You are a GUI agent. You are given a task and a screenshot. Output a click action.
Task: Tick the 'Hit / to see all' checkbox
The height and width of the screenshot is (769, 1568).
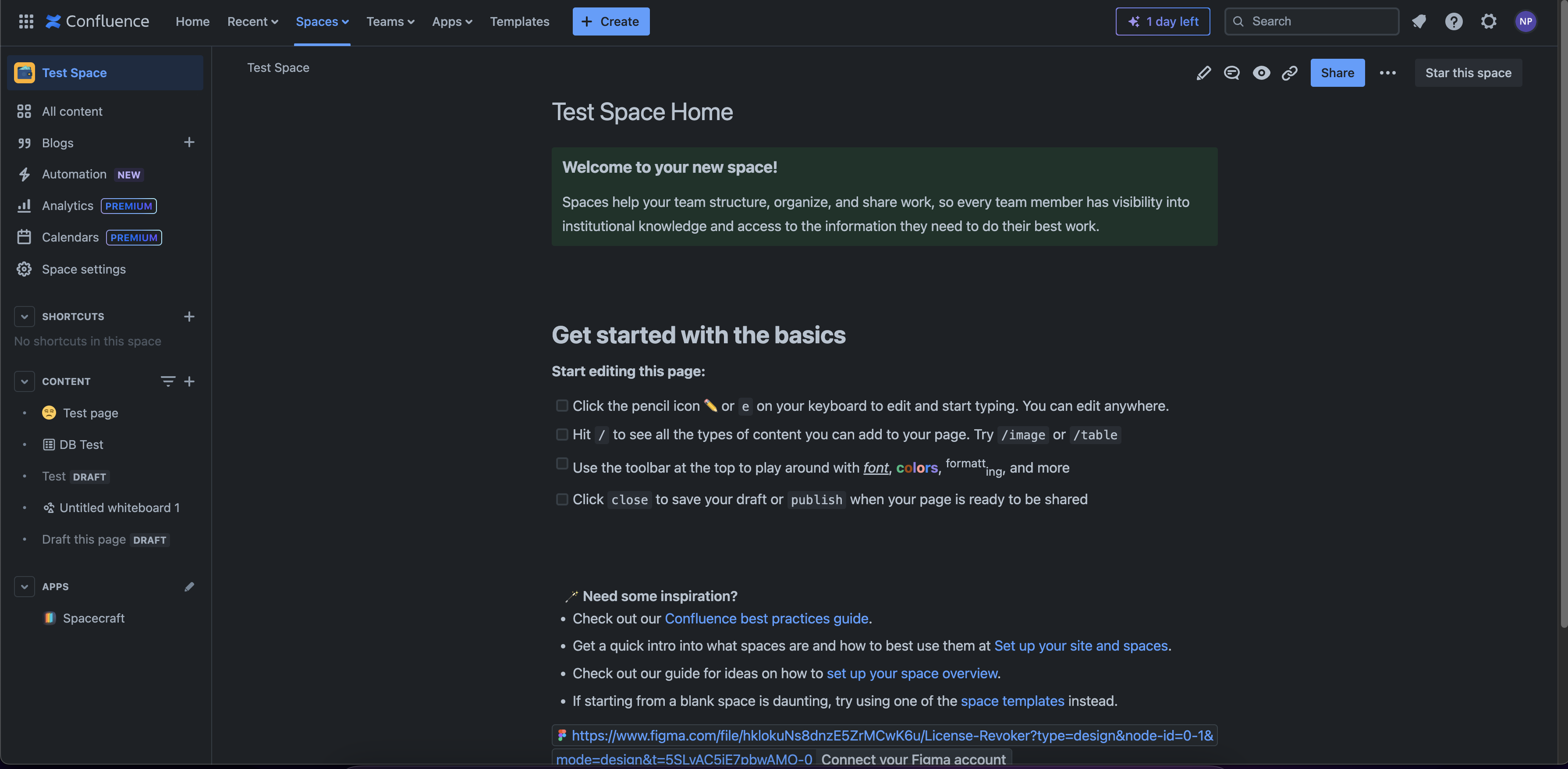coord(561,434)
